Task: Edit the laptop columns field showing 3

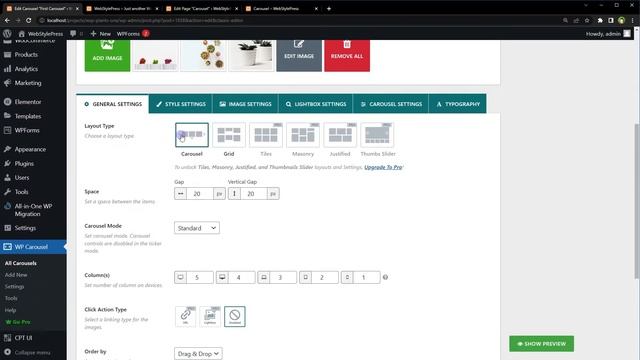Action: [283, 277]
